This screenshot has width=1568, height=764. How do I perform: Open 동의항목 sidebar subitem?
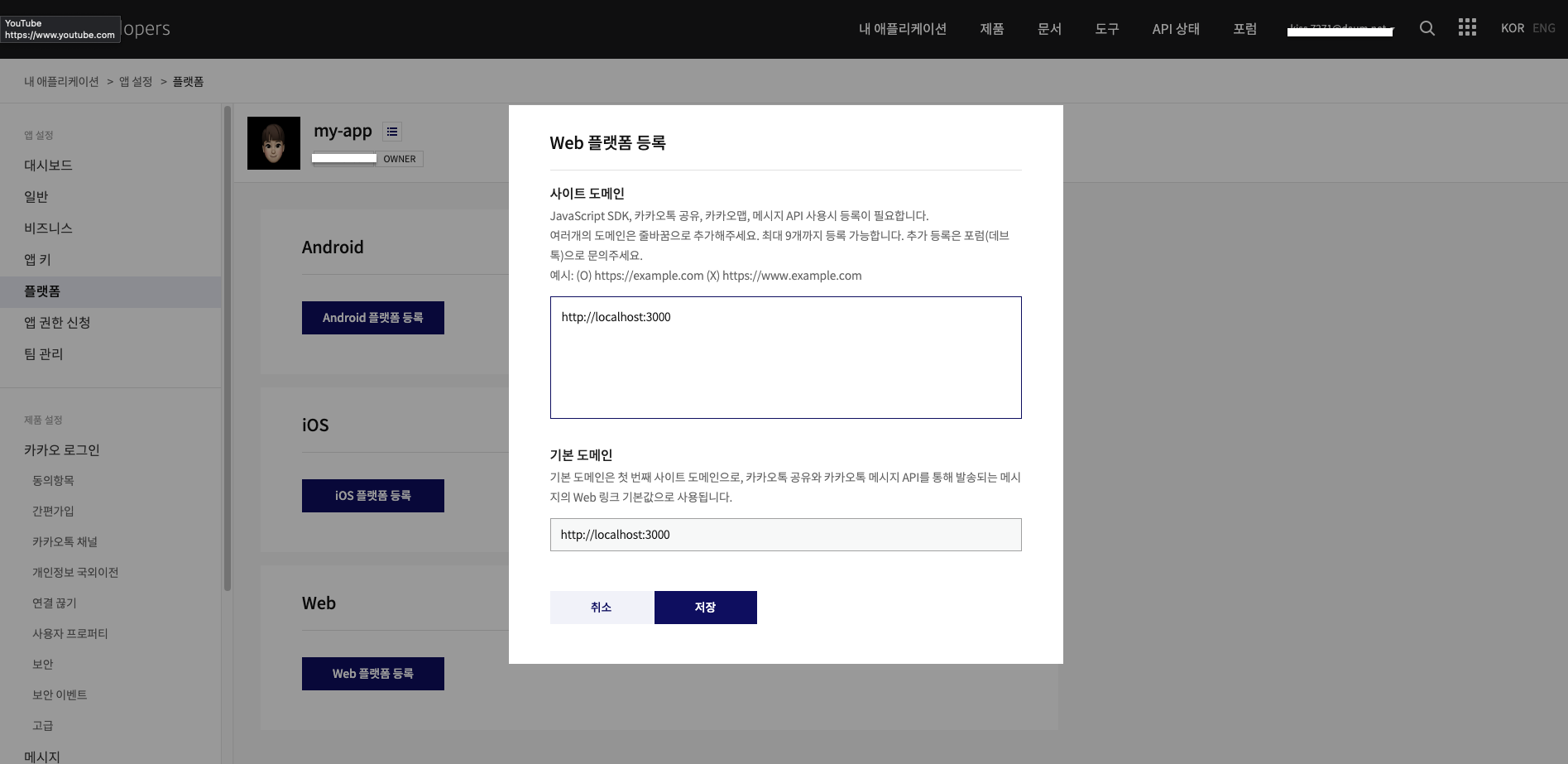(x=53, y=481)
